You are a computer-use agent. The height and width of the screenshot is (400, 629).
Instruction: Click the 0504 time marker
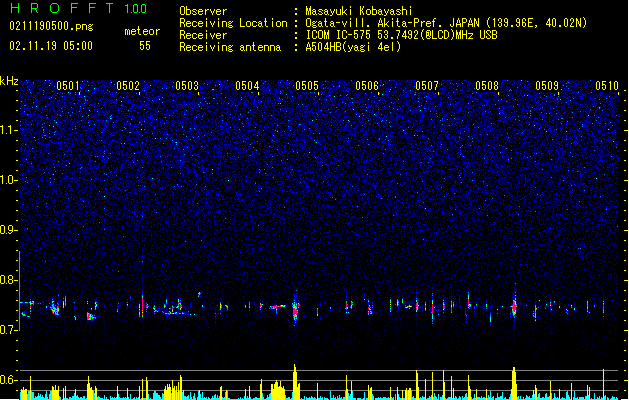(248, 86)
